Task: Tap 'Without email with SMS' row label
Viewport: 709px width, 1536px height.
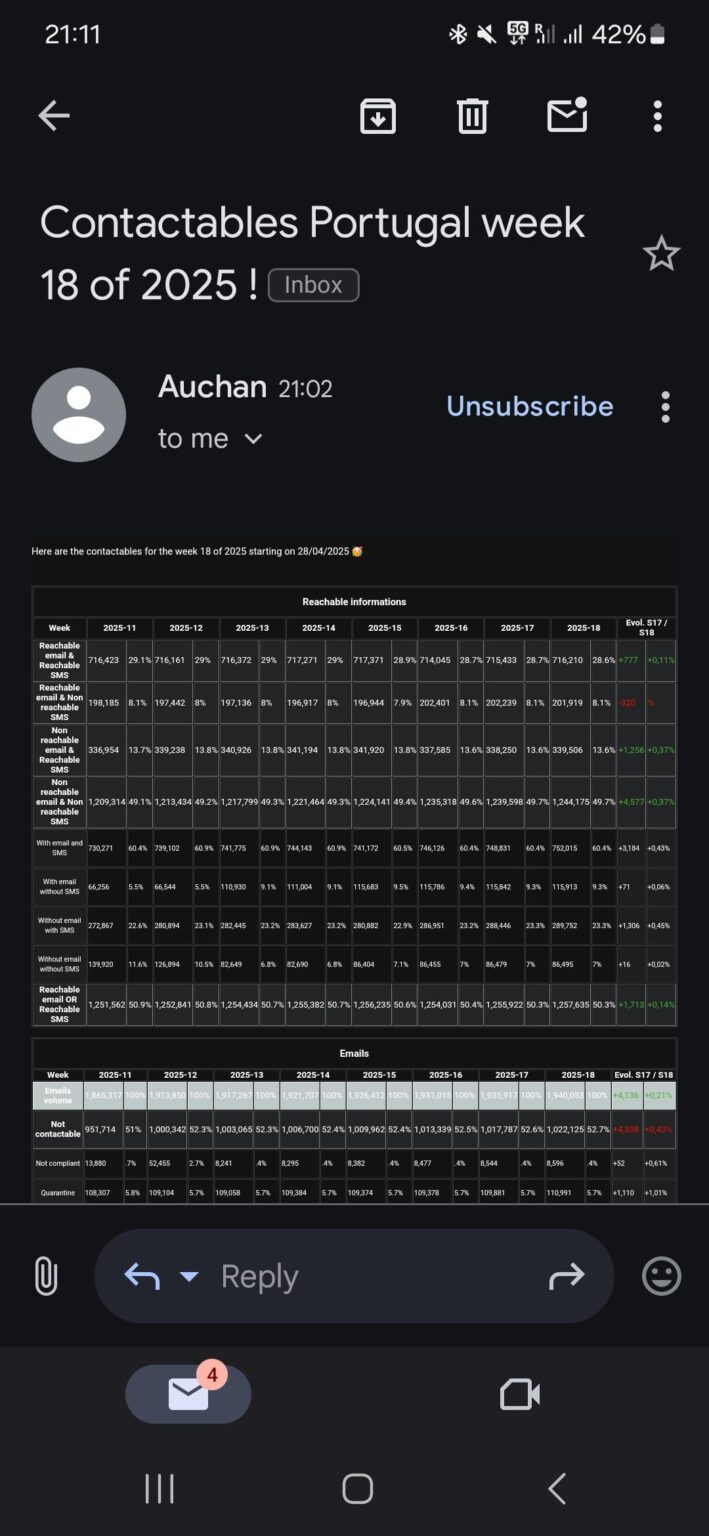Action: pyautogui.click(x=59, y=926)
